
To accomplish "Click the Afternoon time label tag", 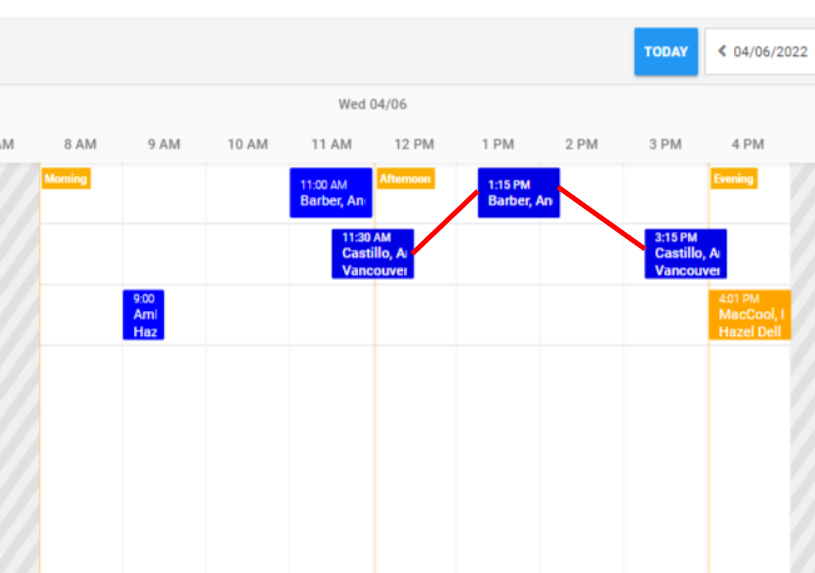I will [405, 178].
